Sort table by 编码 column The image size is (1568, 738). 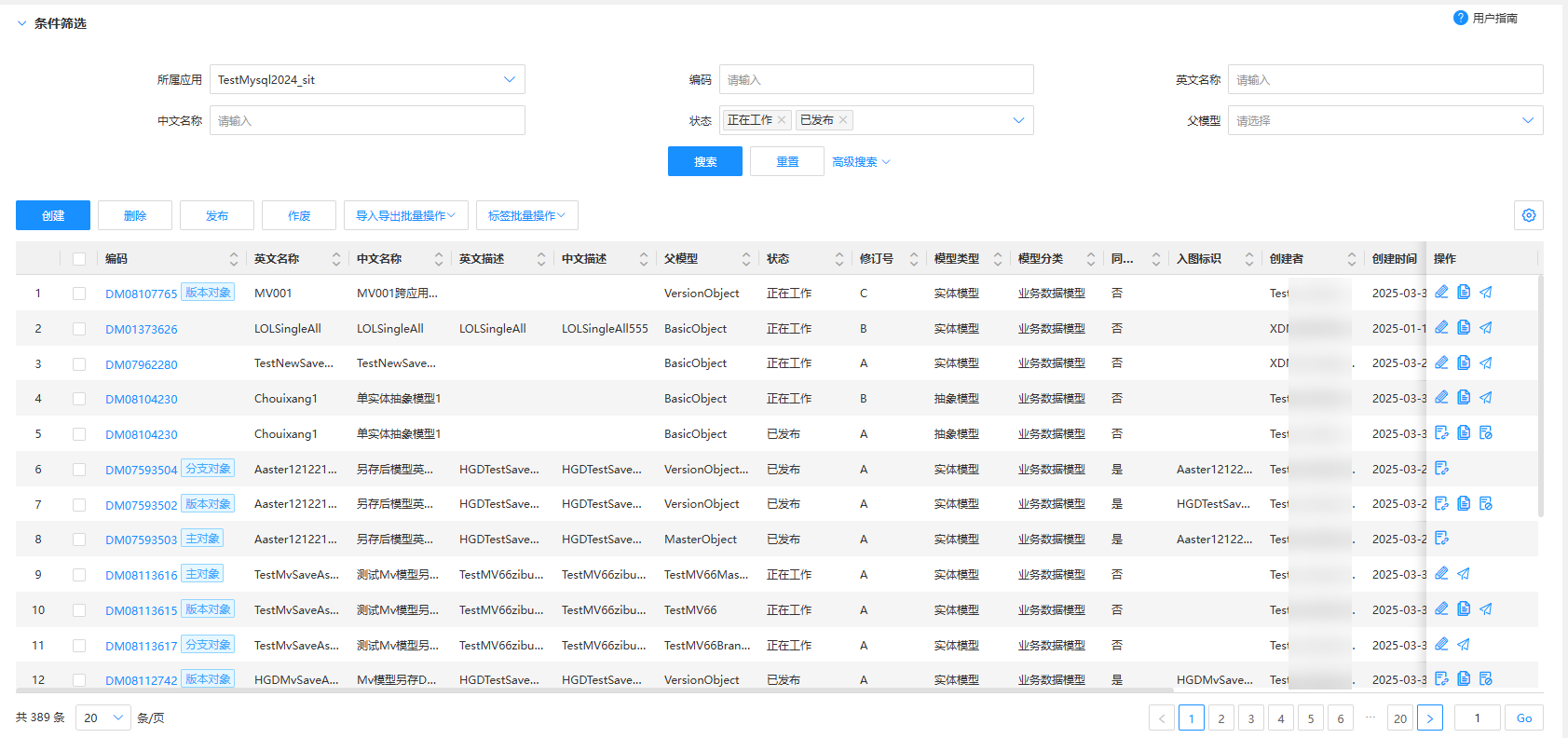click(x=234, y=259)
